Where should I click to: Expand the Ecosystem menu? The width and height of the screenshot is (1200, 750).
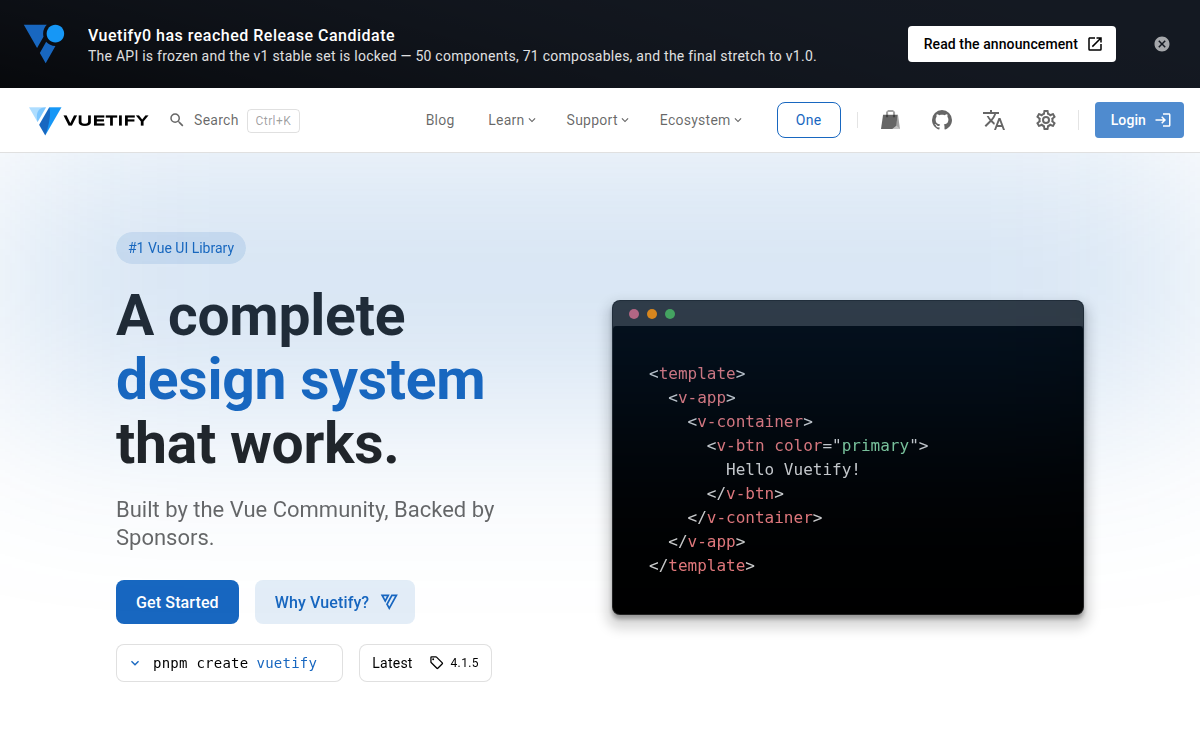(701, 120)
